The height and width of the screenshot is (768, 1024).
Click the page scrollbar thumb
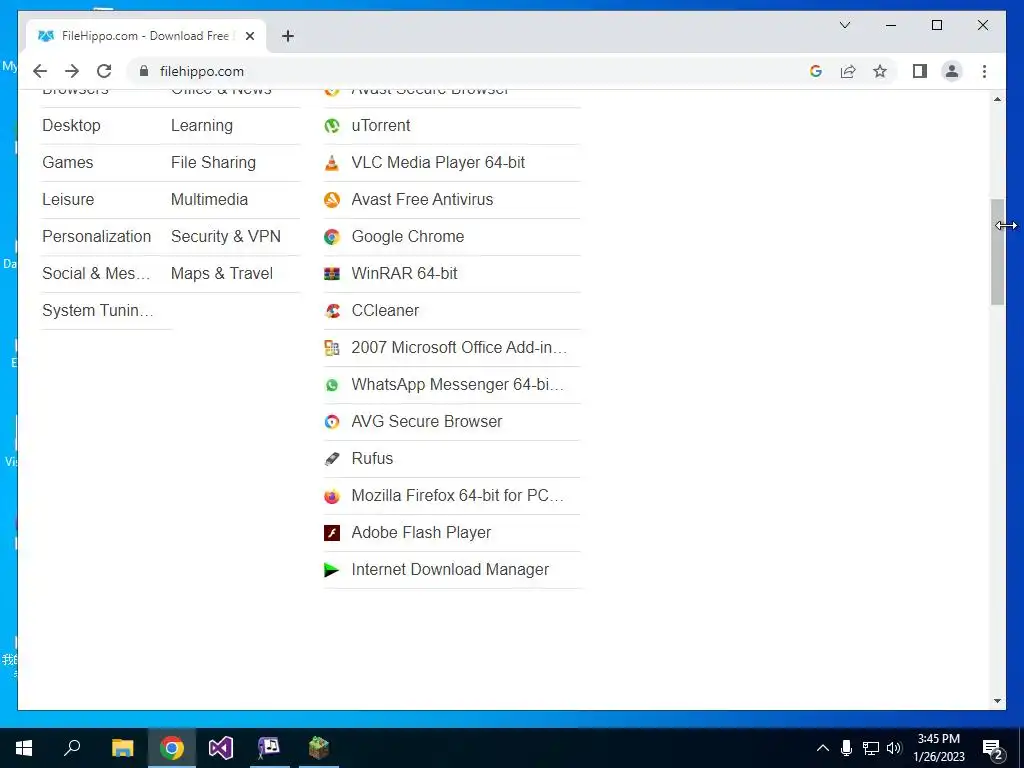click(x=997, y=252)
